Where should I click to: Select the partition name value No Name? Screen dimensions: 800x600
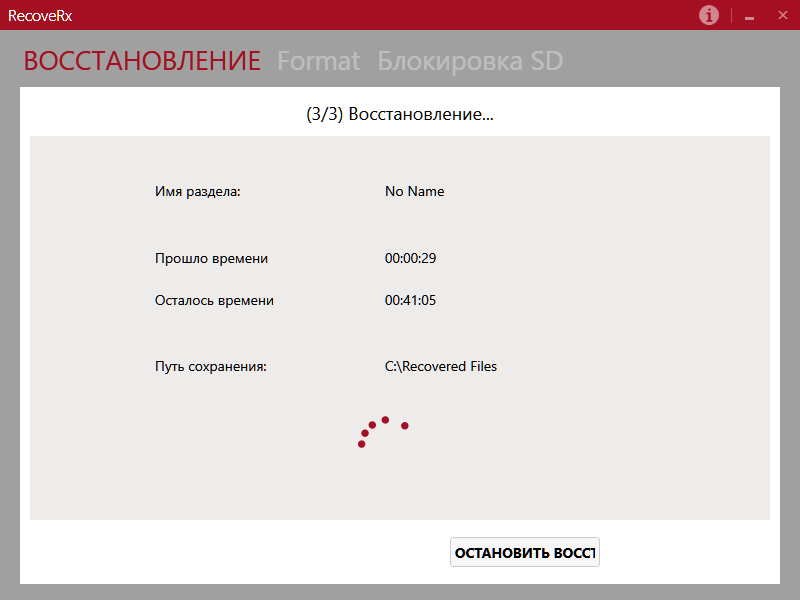pyautogui.click(x=414, y=191)
